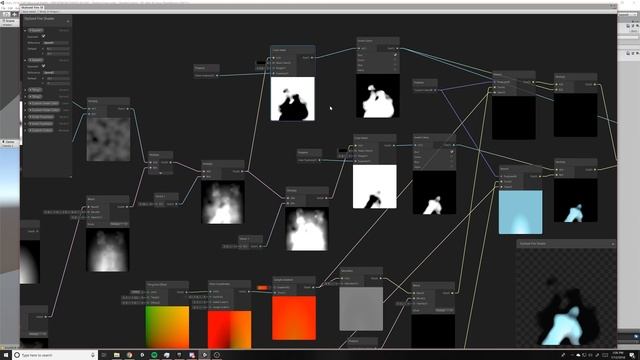Click the Type here to search box
This screenshot has height=360, width=640.
pyautogui.click(x=55, y=355)
